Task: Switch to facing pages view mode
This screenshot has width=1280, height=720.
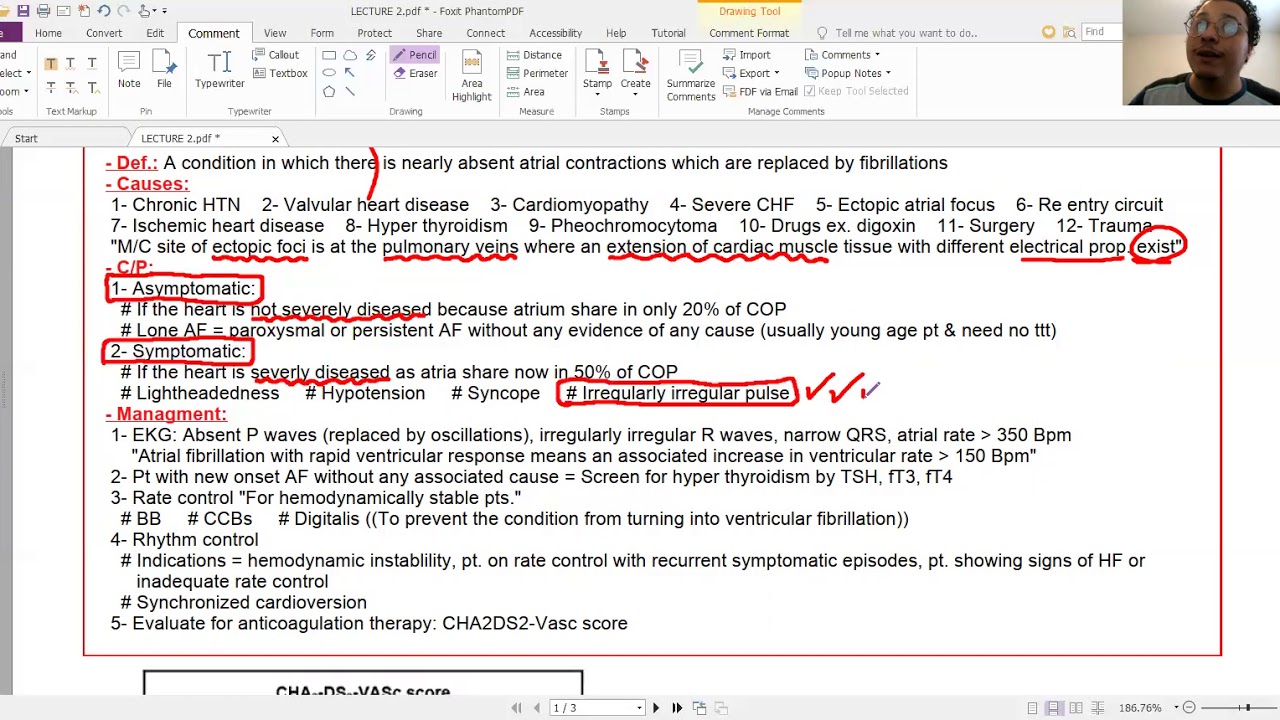Action: coord(1076,708)
